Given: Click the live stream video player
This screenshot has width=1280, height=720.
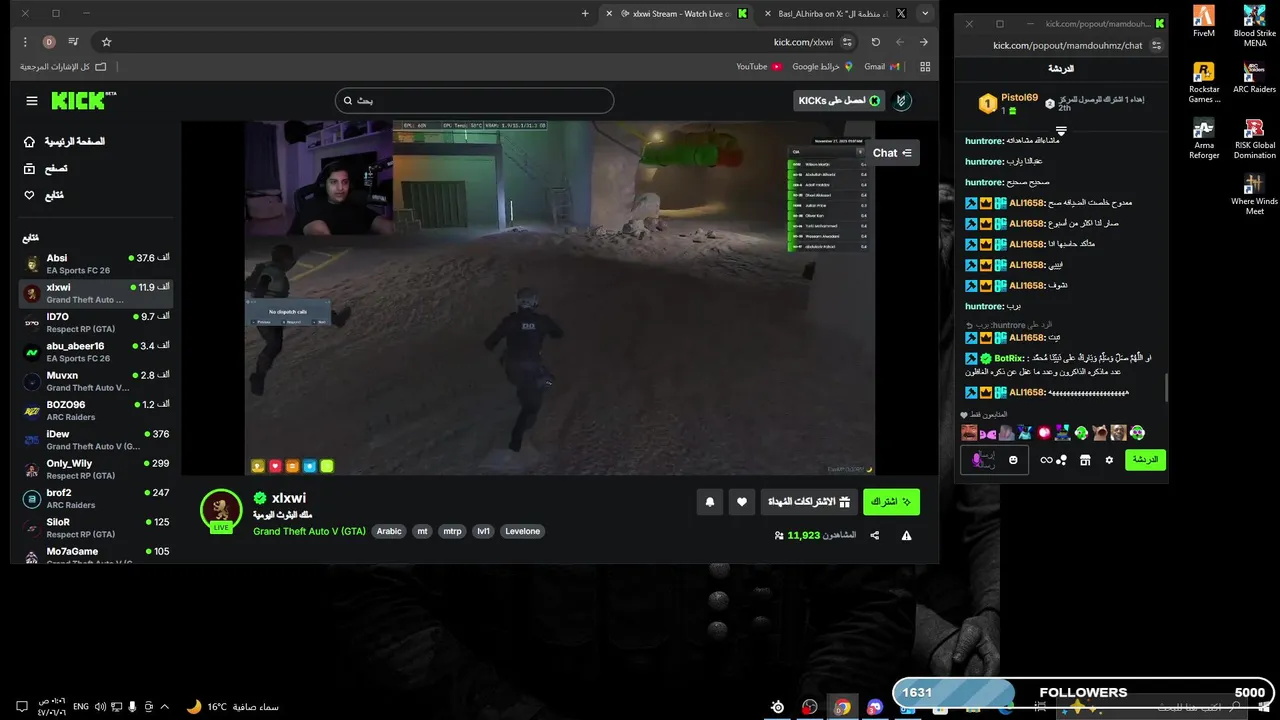Looking at the screenshot, I should pyautogui.click(x=560, y=298).
